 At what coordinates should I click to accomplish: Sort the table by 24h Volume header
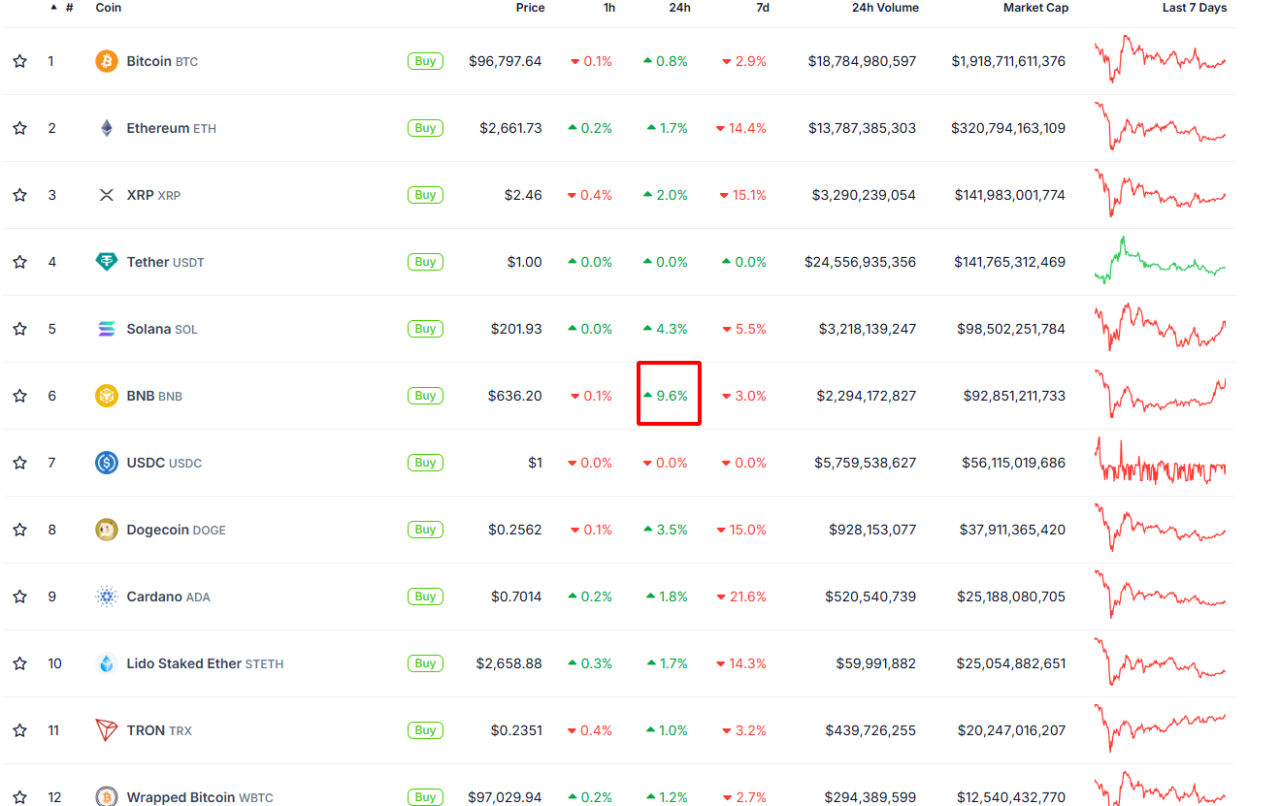coord(884,8)
